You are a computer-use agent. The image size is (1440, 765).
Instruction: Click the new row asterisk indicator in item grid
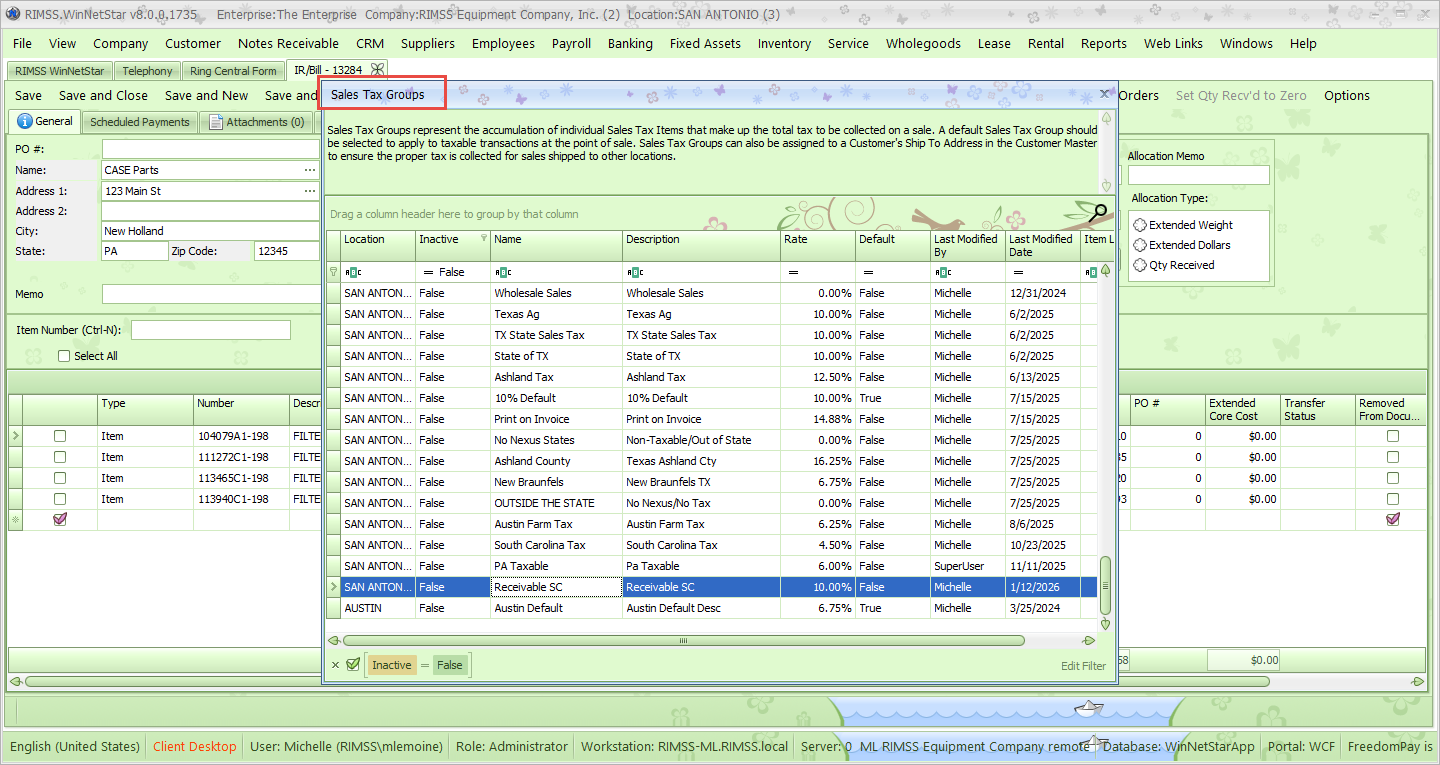coord(15,520)
